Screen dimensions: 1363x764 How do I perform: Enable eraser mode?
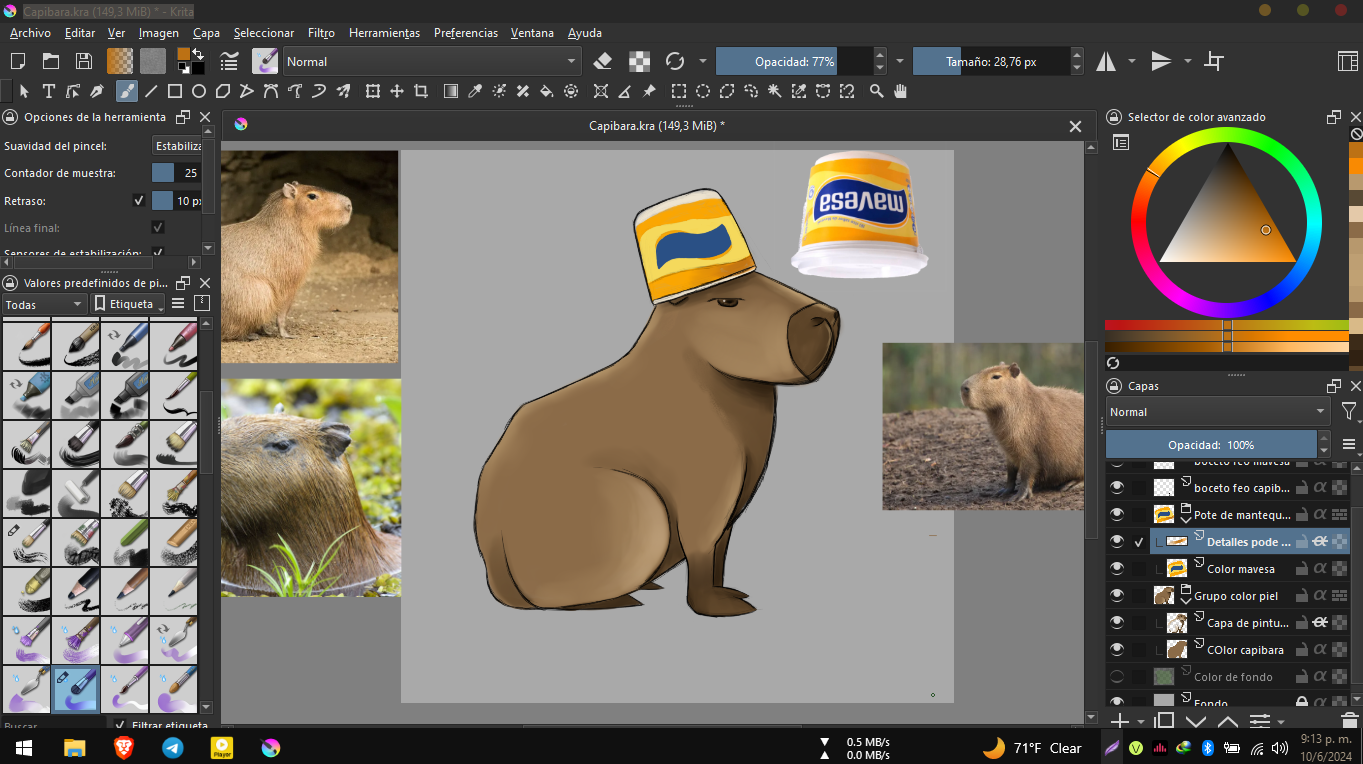pyautogui.click(x=602, y=61)
